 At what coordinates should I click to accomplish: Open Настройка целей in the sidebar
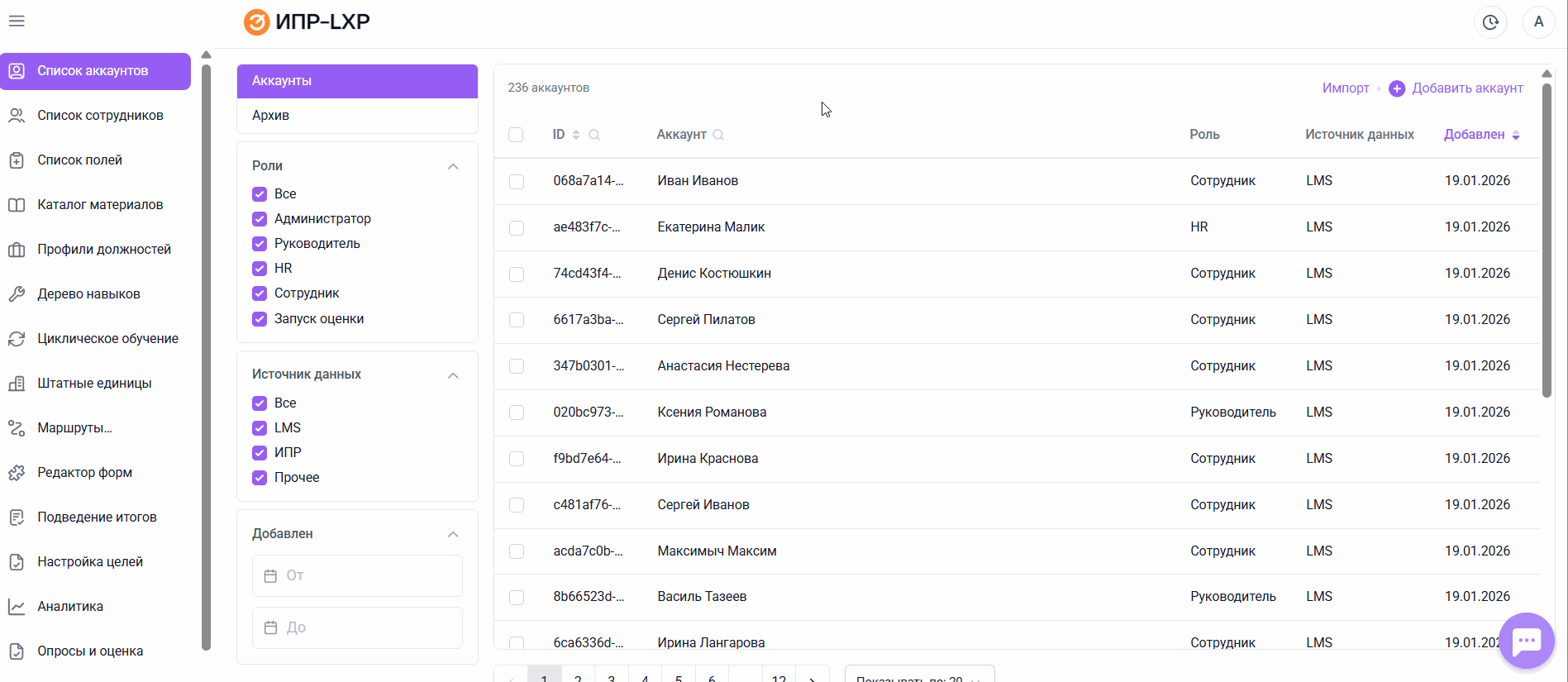[x=95, y=562]
